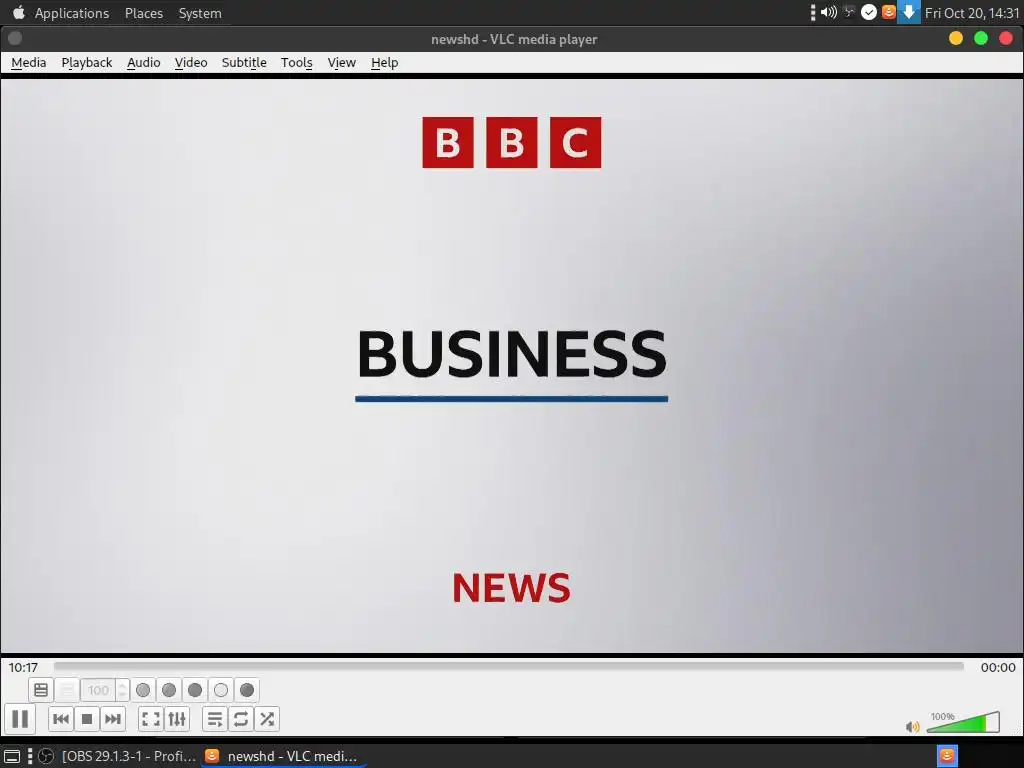
Task: Click the Apple logo in top panel
Action: coord(18,12)
